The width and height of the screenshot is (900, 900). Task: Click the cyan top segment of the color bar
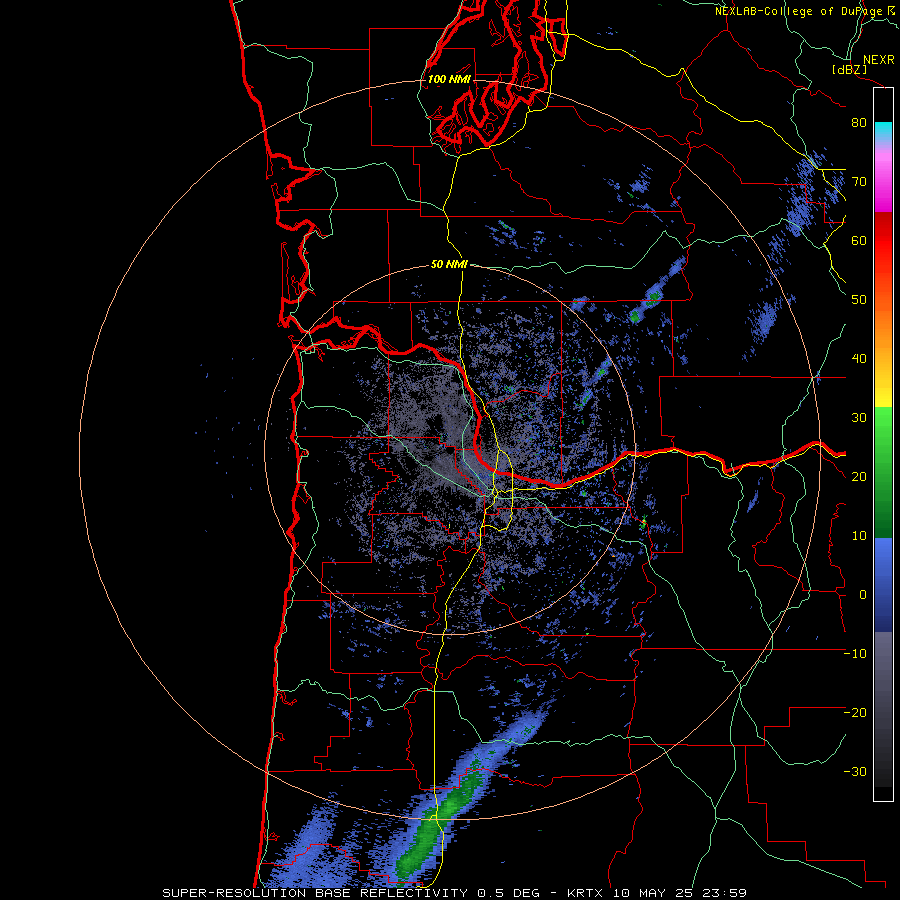coord(883,129)
